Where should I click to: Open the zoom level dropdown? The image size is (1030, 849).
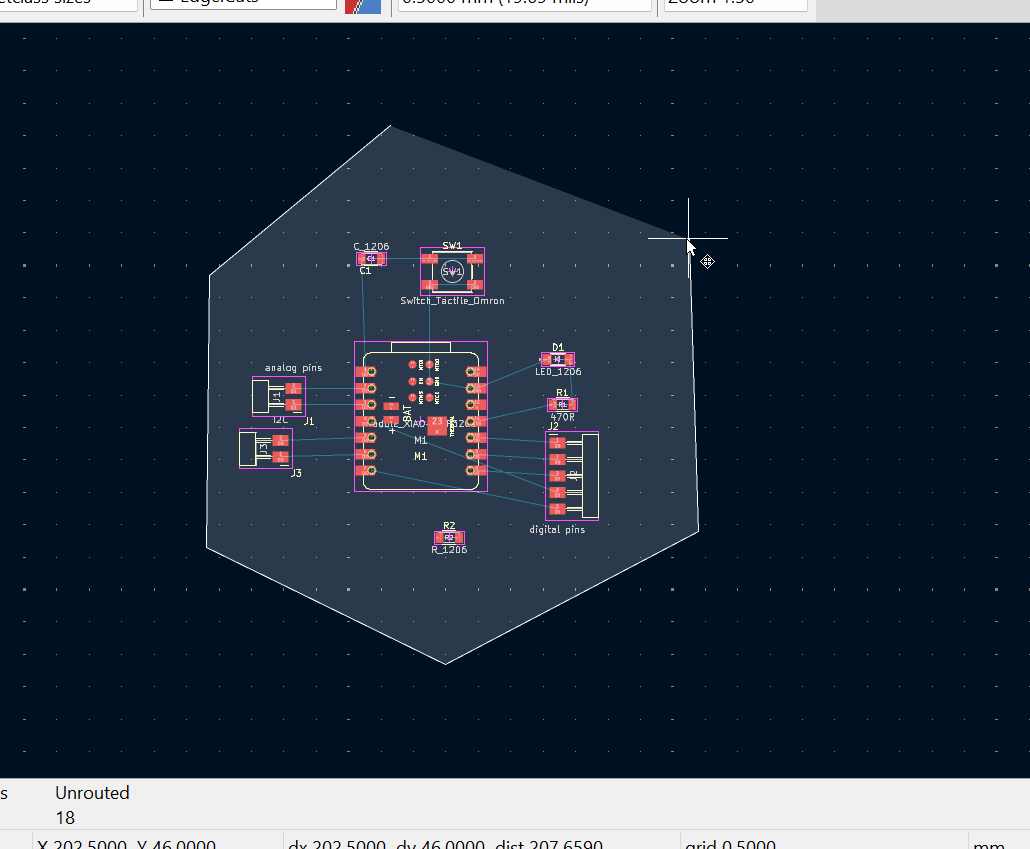pyautogui.click(x=735, y=4)
